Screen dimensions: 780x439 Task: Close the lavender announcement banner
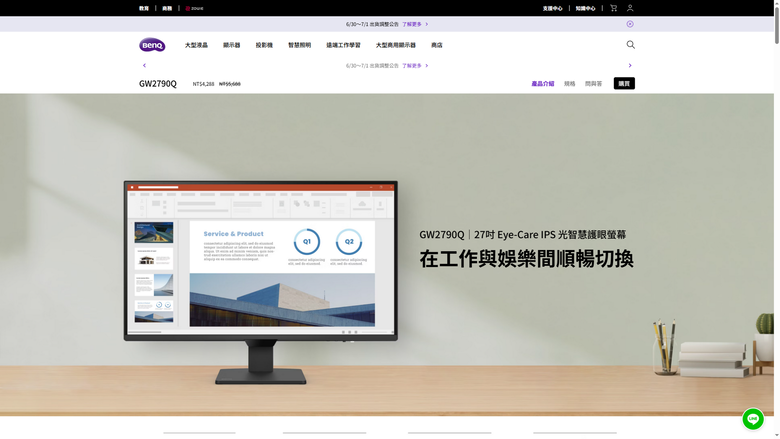(x=630, y=24)
